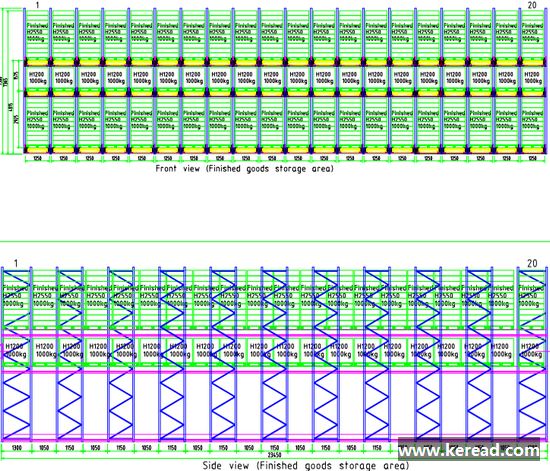Click the green horizontal divider line

click(275, 241)
